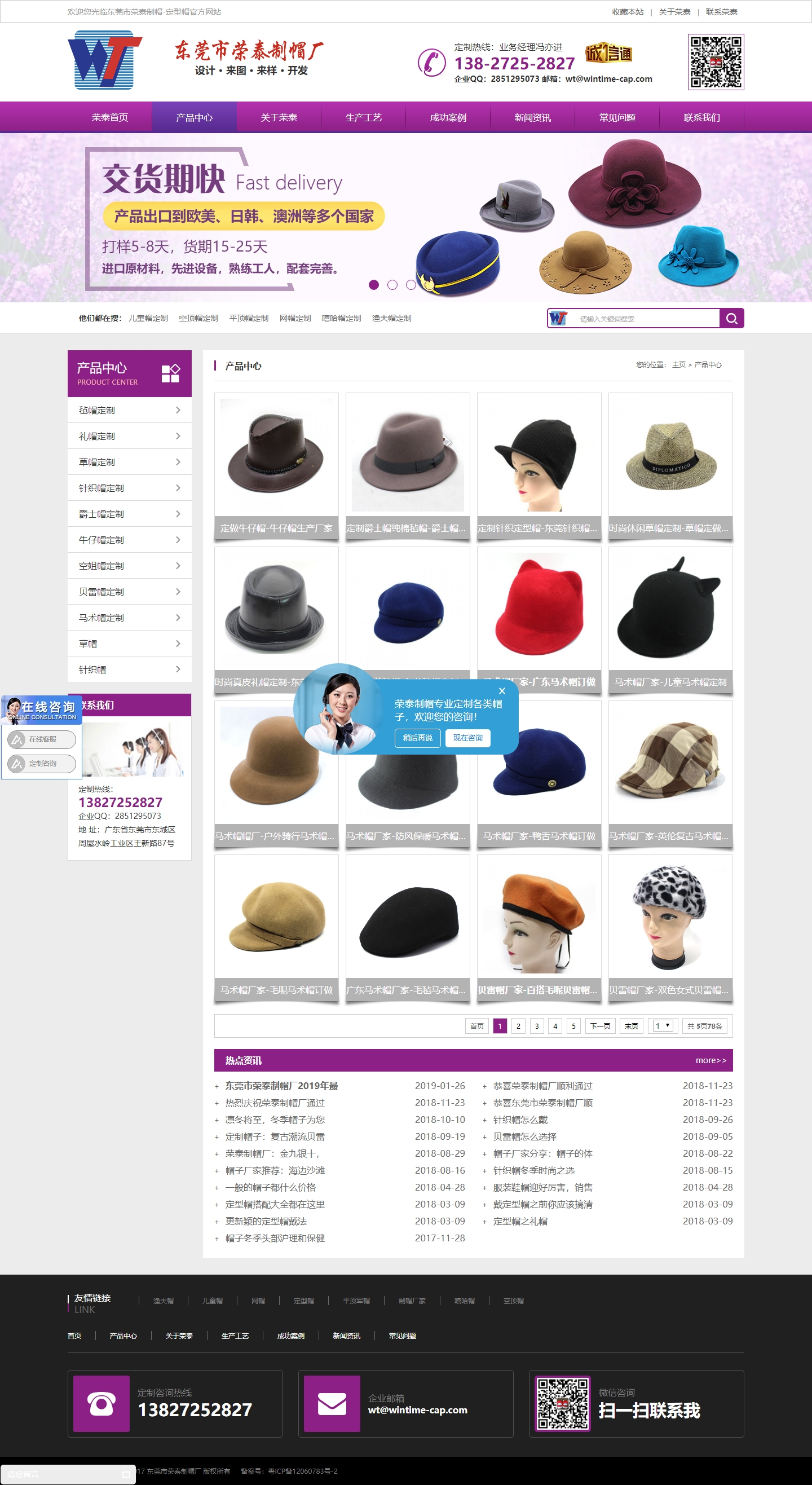Expand the 毡帽定制 category arrow

pyautogui.click(x=178, y=410)
